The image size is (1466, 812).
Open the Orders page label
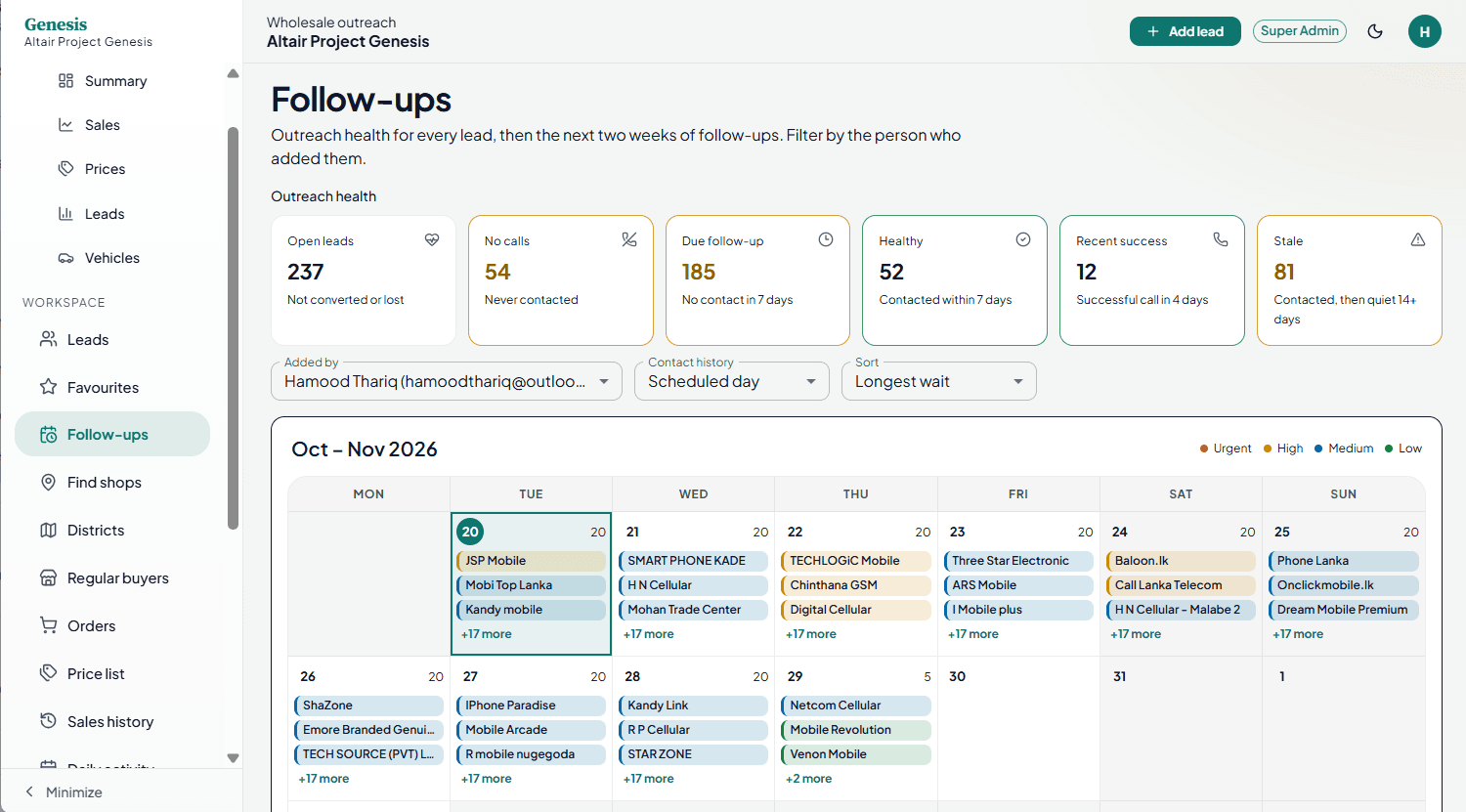[92, 626]
